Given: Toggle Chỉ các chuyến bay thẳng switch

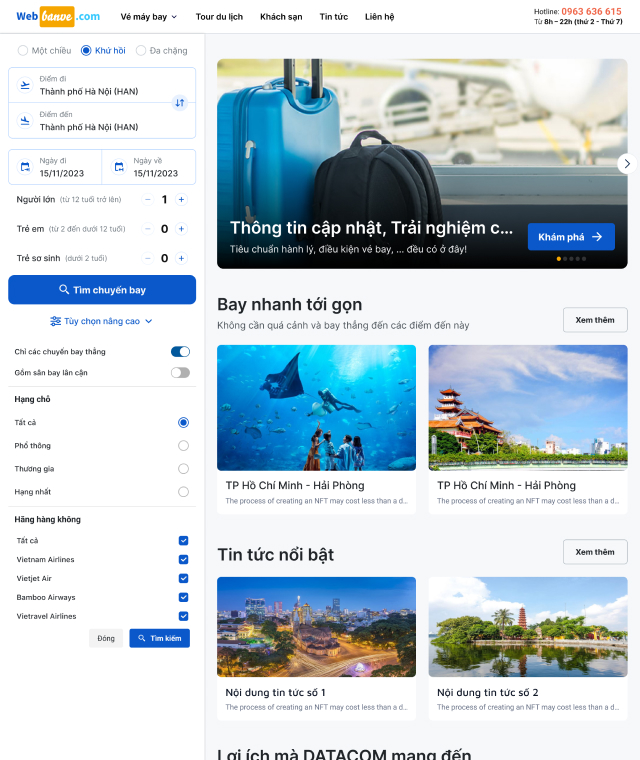Looking at the screenshot, I should pyautogui.click(x=180, y=351).
